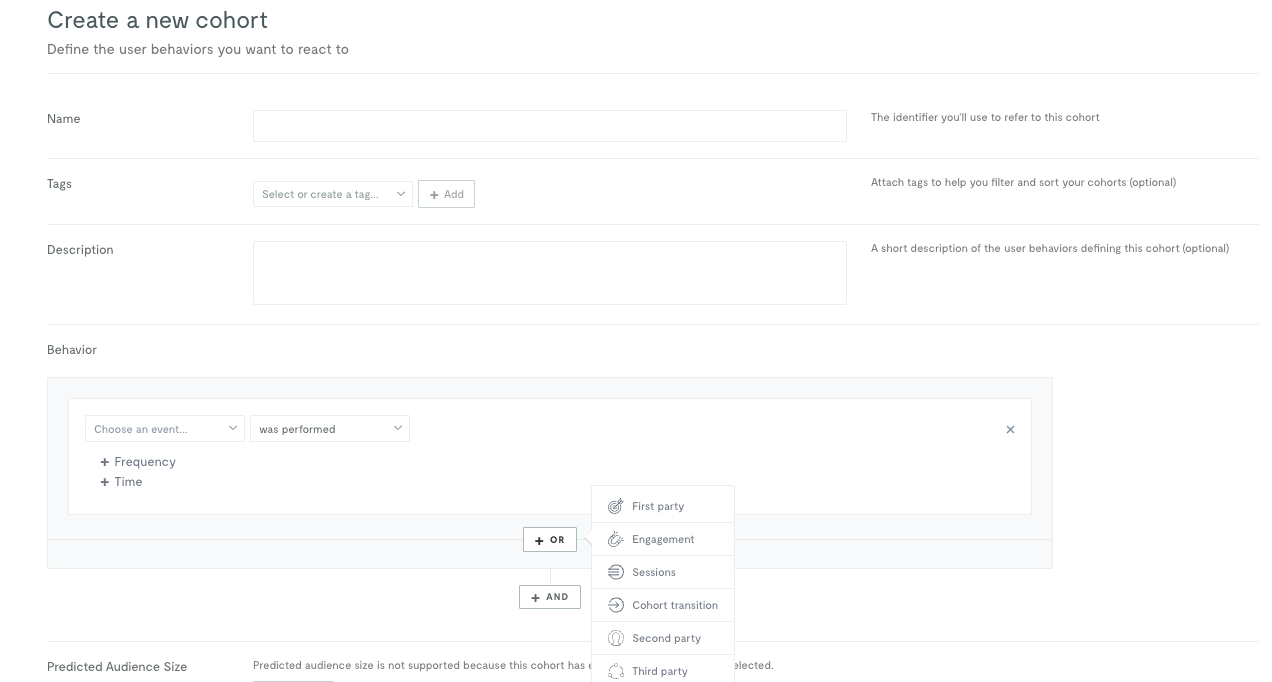Click the Second party icon
Screen dimensions: 1272x682
[616, 638]
